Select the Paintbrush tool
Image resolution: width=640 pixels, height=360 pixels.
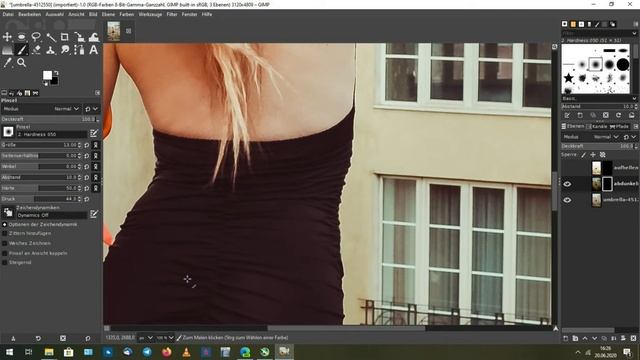coord(22,50)
